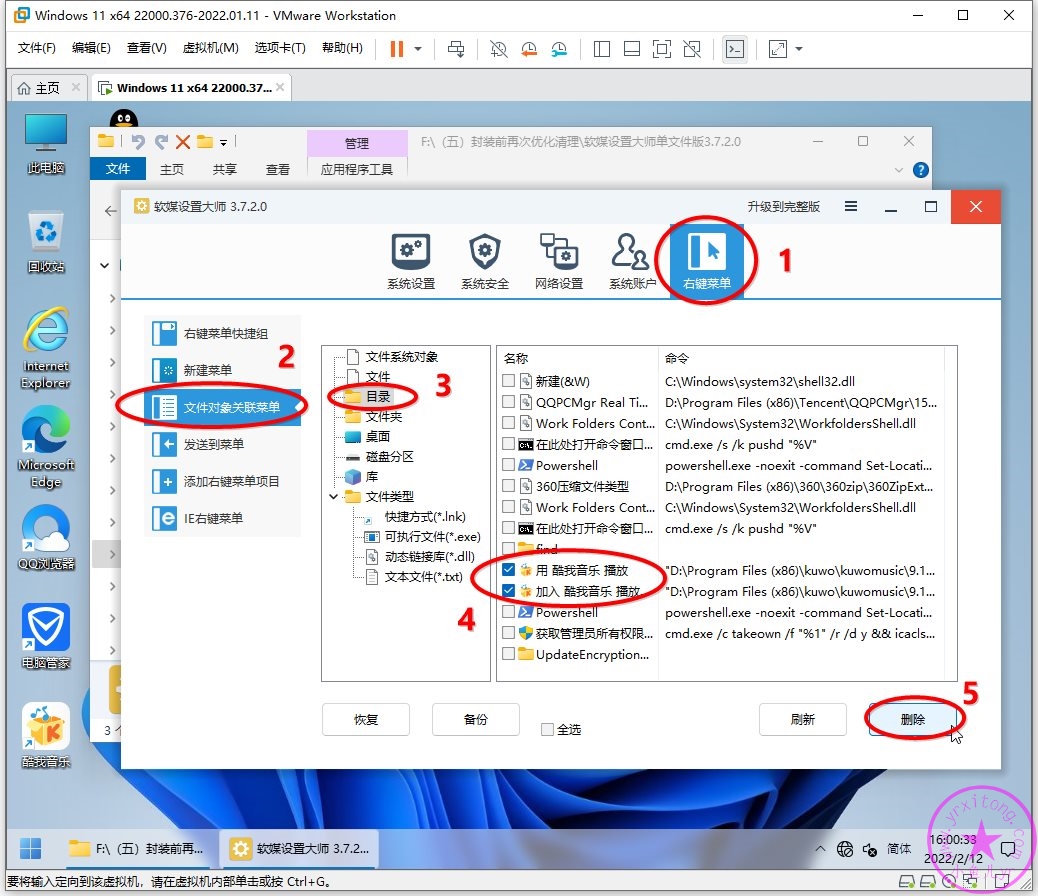Check the 新建(&W) item checkbox
This screenshot has width=1038, height=896.
click(508, 381)
